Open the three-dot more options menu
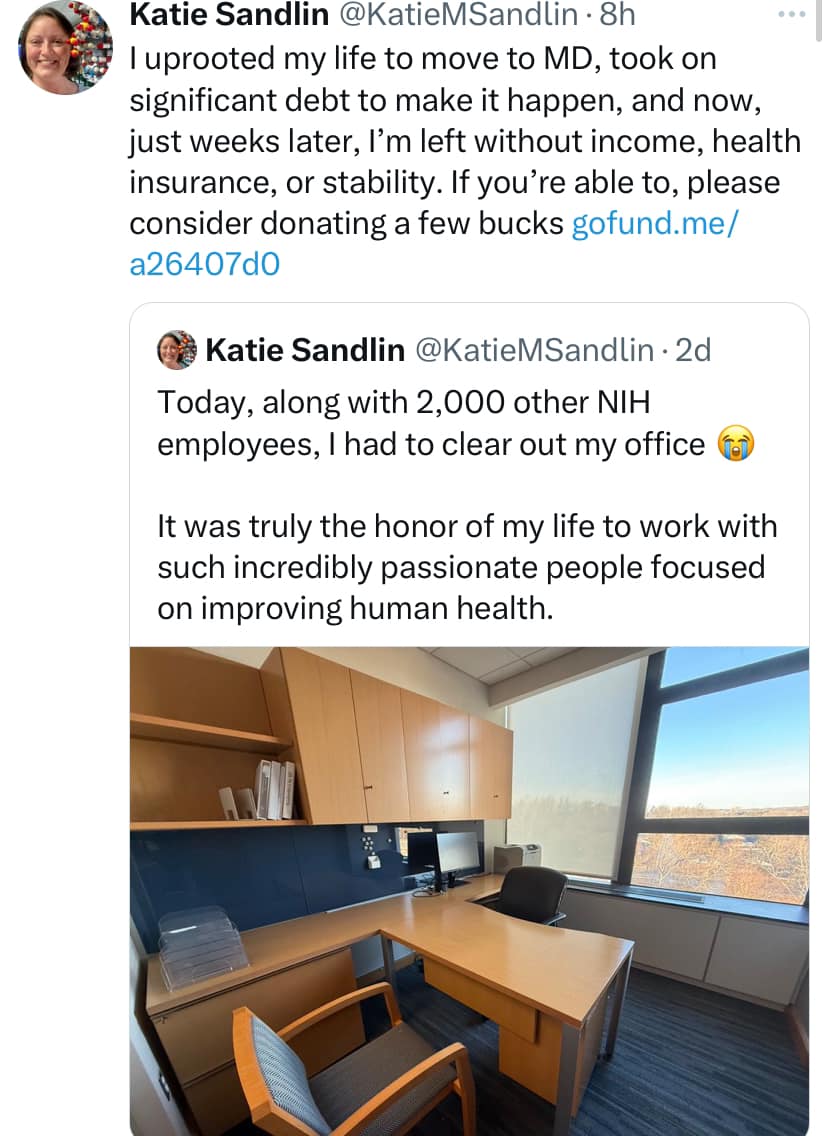The width and height of the screenshot is (828, 1136). click(x=790, y=16)
